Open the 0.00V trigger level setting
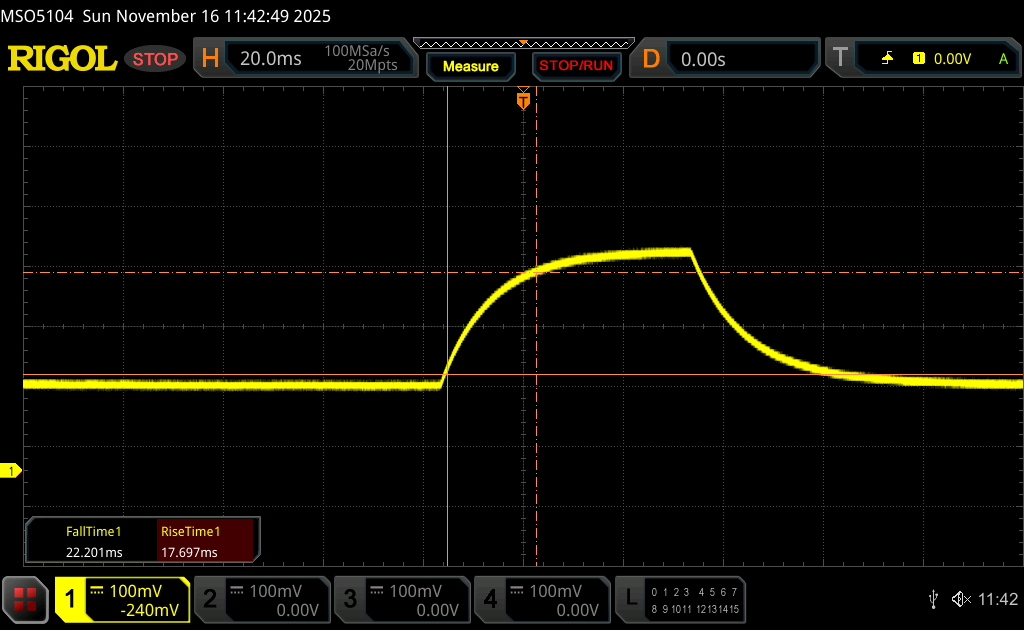The image size is (1024, 630). (x=952, y=59)
